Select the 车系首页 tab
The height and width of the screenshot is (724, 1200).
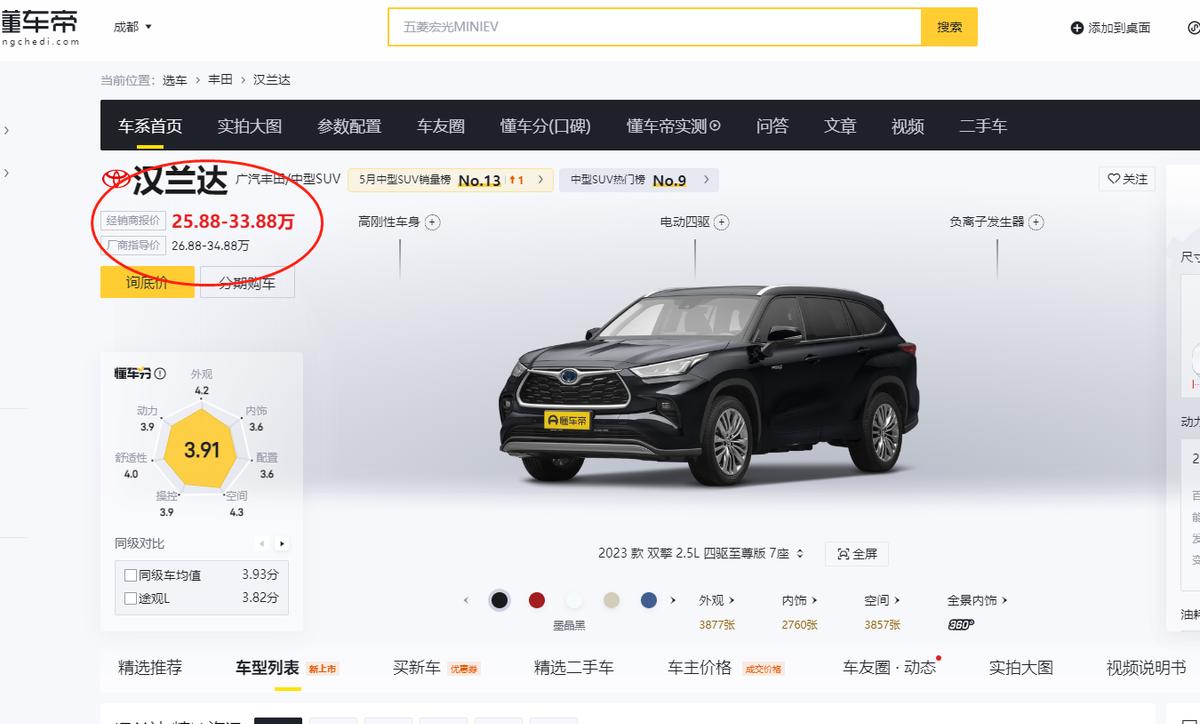[x=150, y=126]
